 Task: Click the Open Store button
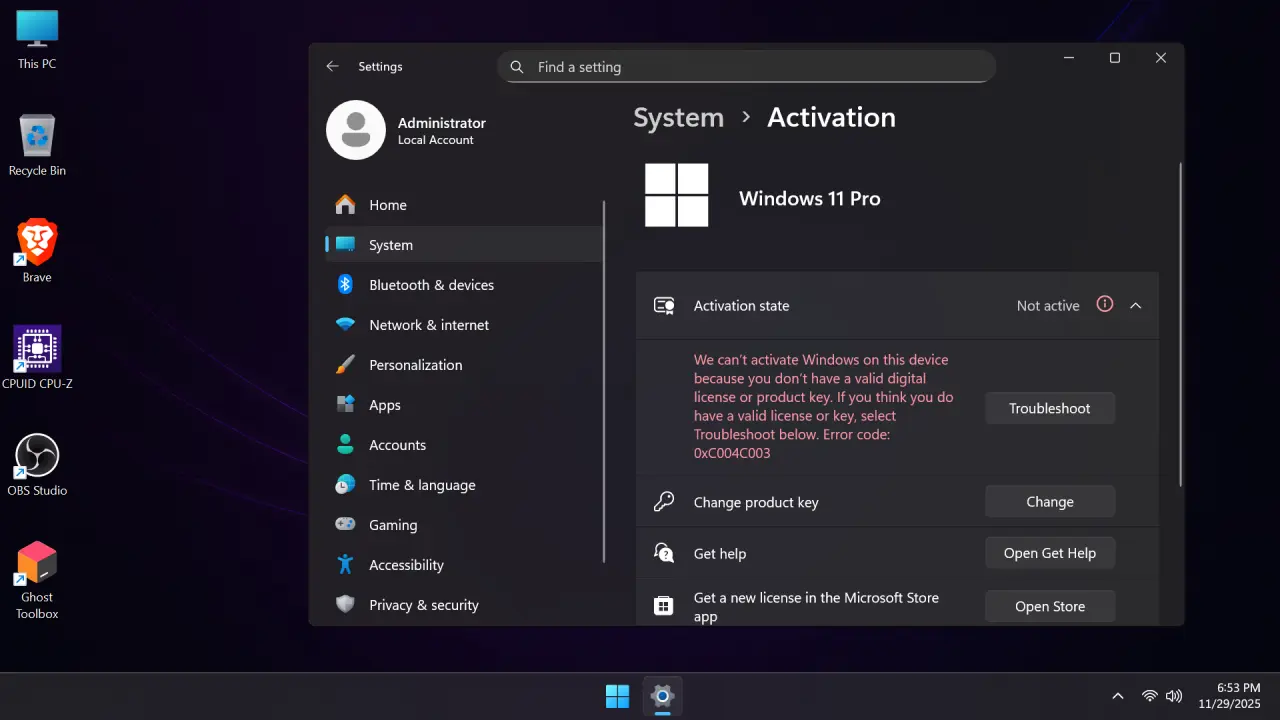point(1050,606)
